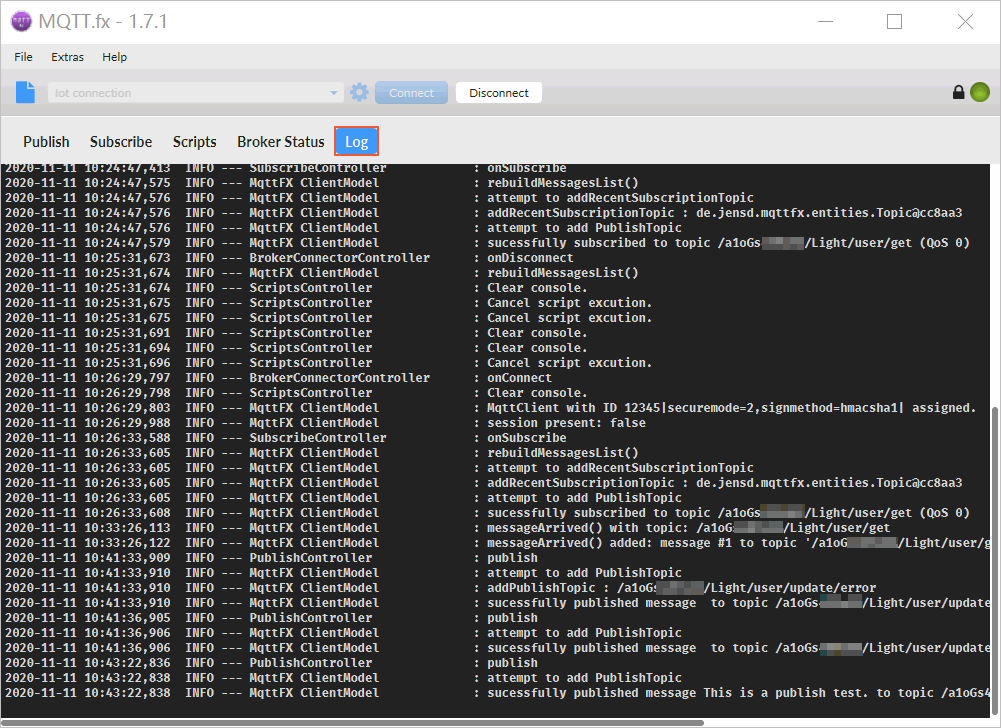The width and height of the screenshot is (1001, 728).
Task: Expand the Iot connection profile dropdown
Action: click(x=333, y=93)
